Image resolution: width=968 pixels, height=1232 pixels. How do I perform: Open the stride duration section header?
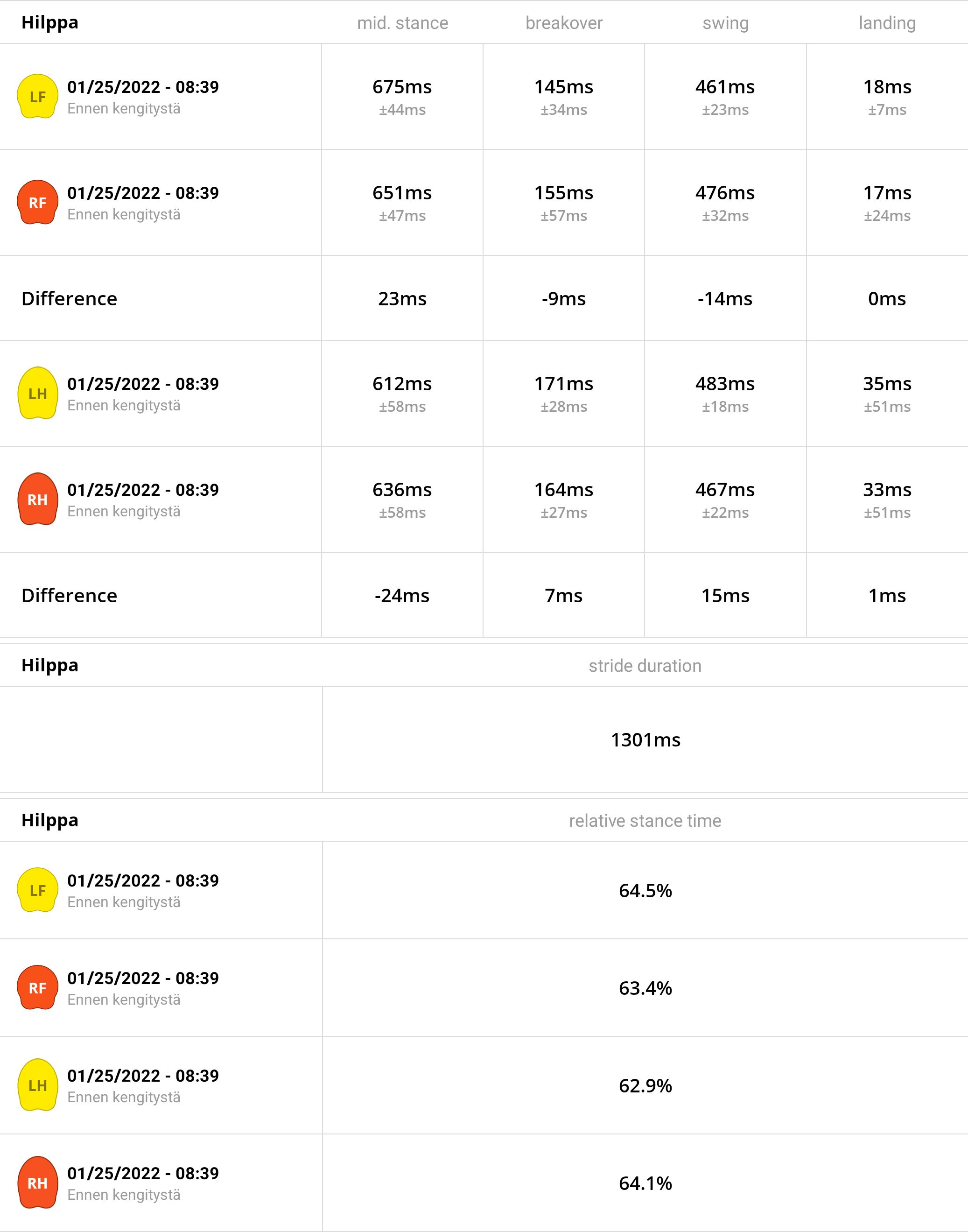click(x=645, y=665)
